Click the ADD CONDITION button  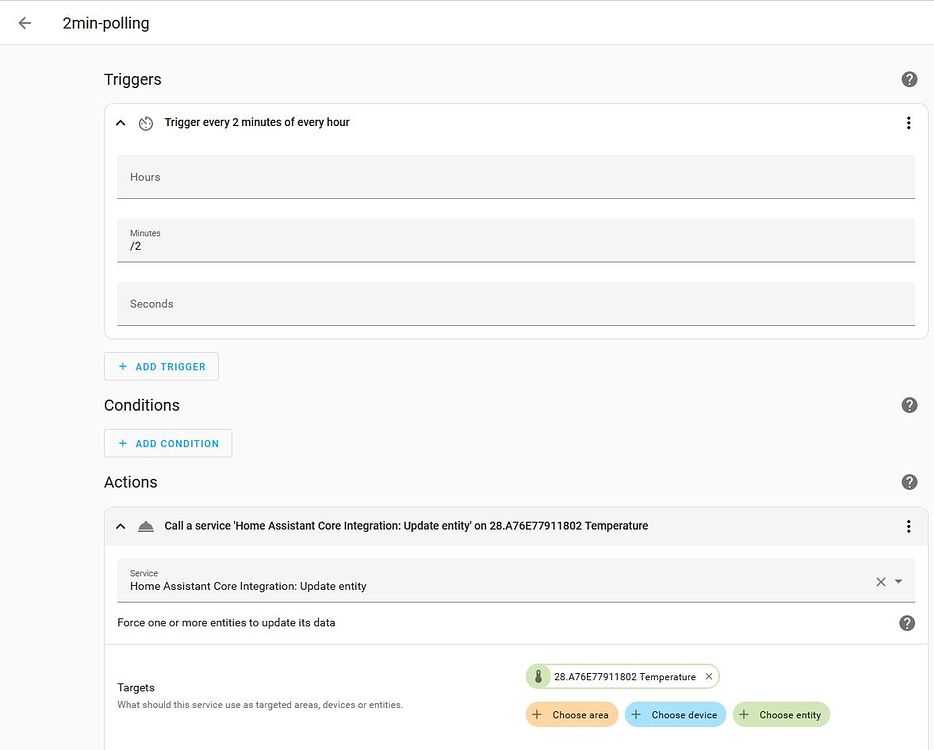pyautogui.click(x=168, y=442)
